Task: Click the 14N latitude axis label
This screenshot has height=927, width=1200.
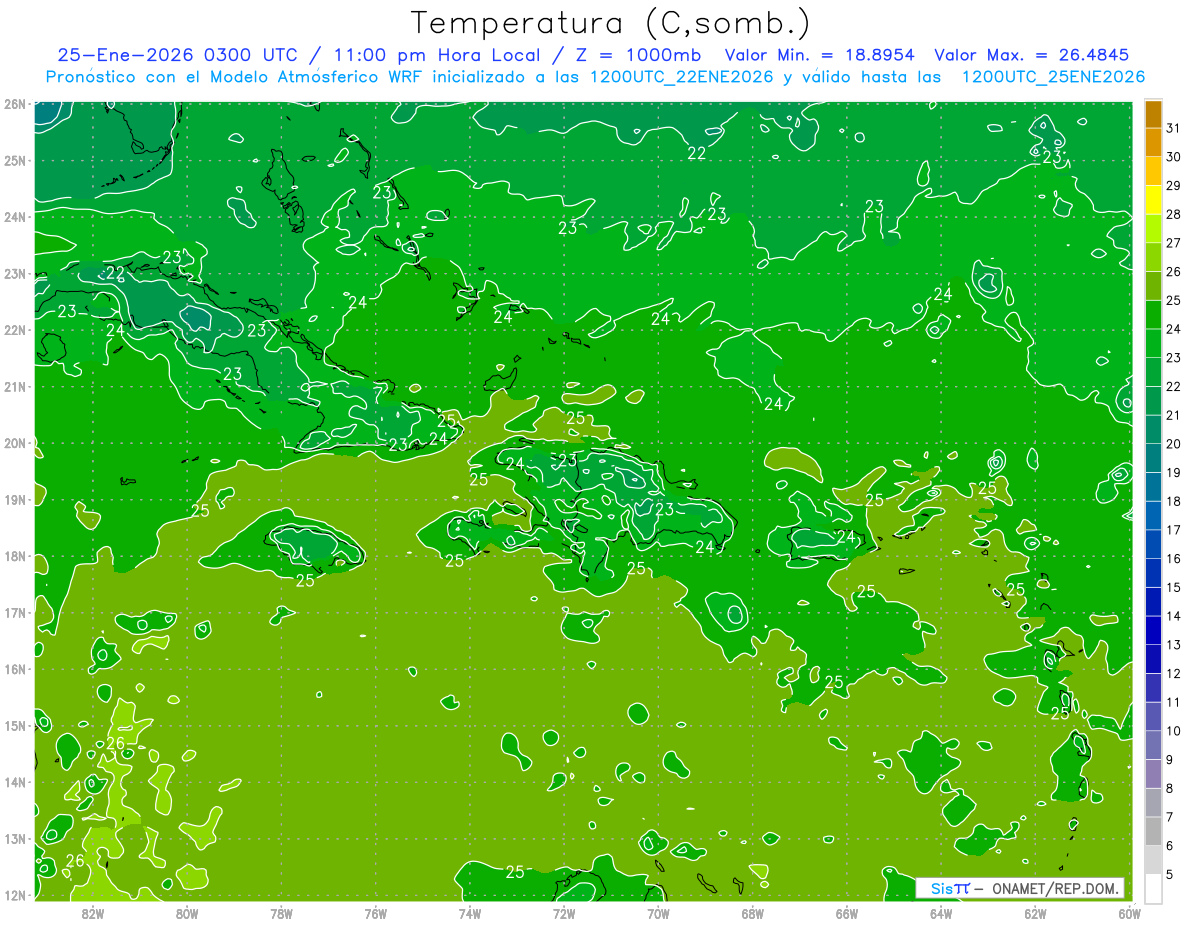Action: click(14, 782)
